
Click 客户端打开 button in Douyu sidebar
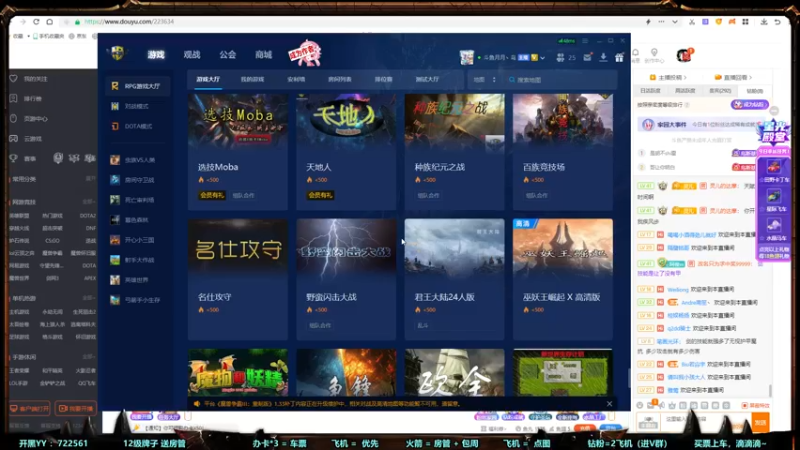(30, 408)
